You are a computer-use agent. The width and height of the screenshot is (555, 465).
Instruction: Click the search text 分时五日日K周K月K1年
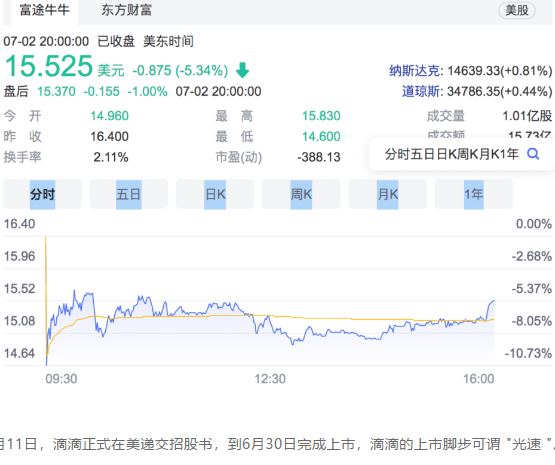click(452, 154)
